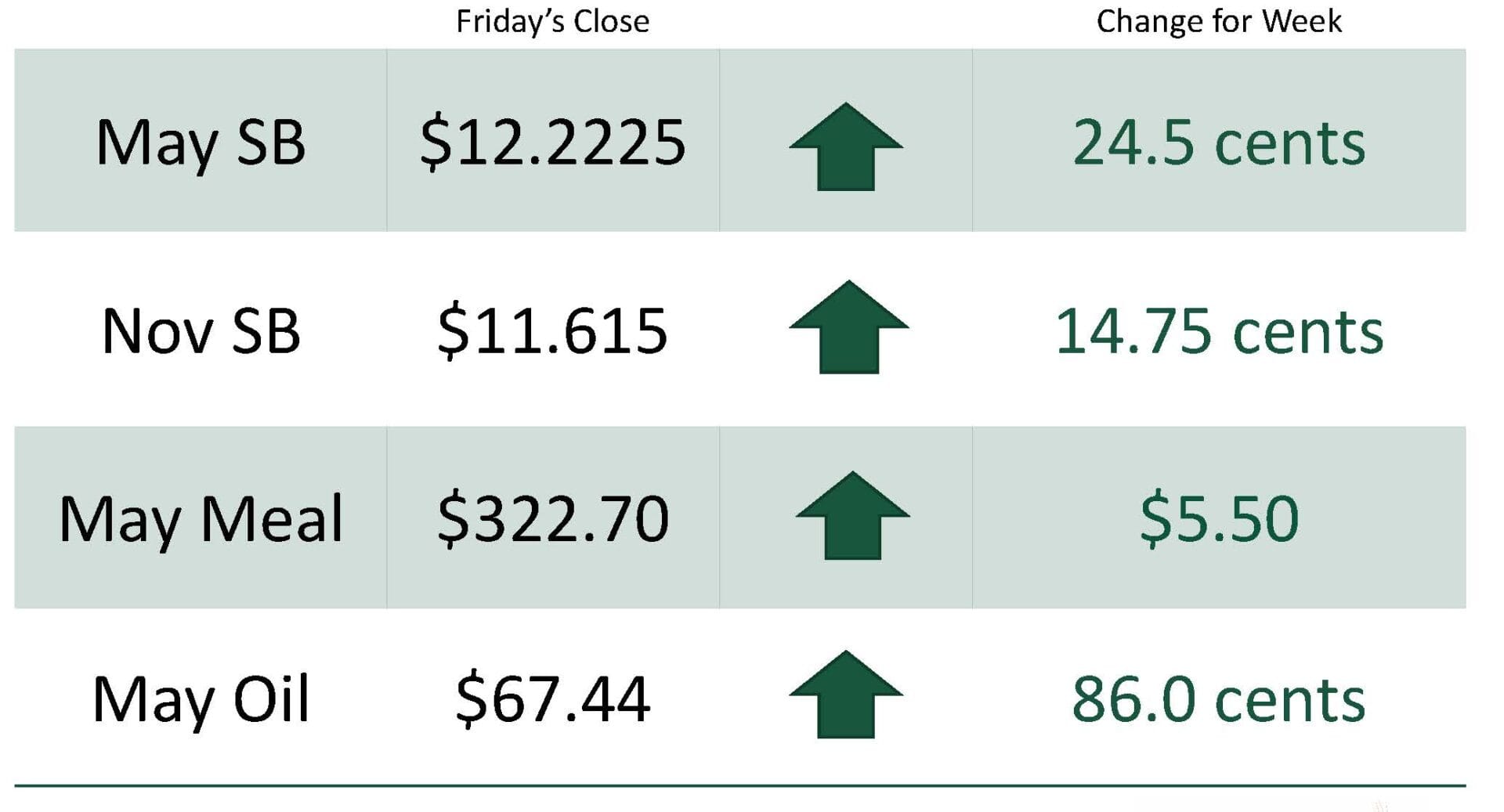1504x812 pixels.
Task: Select the $67.44 closing price
Action: [x=552, y=698]
